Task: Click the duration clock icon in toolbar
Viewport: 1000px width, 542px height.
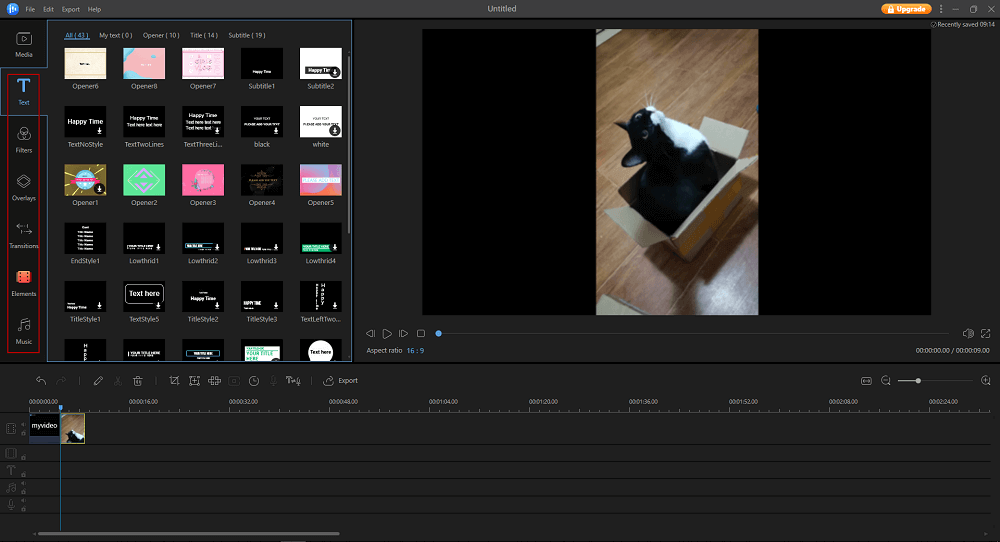Action: [x=253, y=381]
